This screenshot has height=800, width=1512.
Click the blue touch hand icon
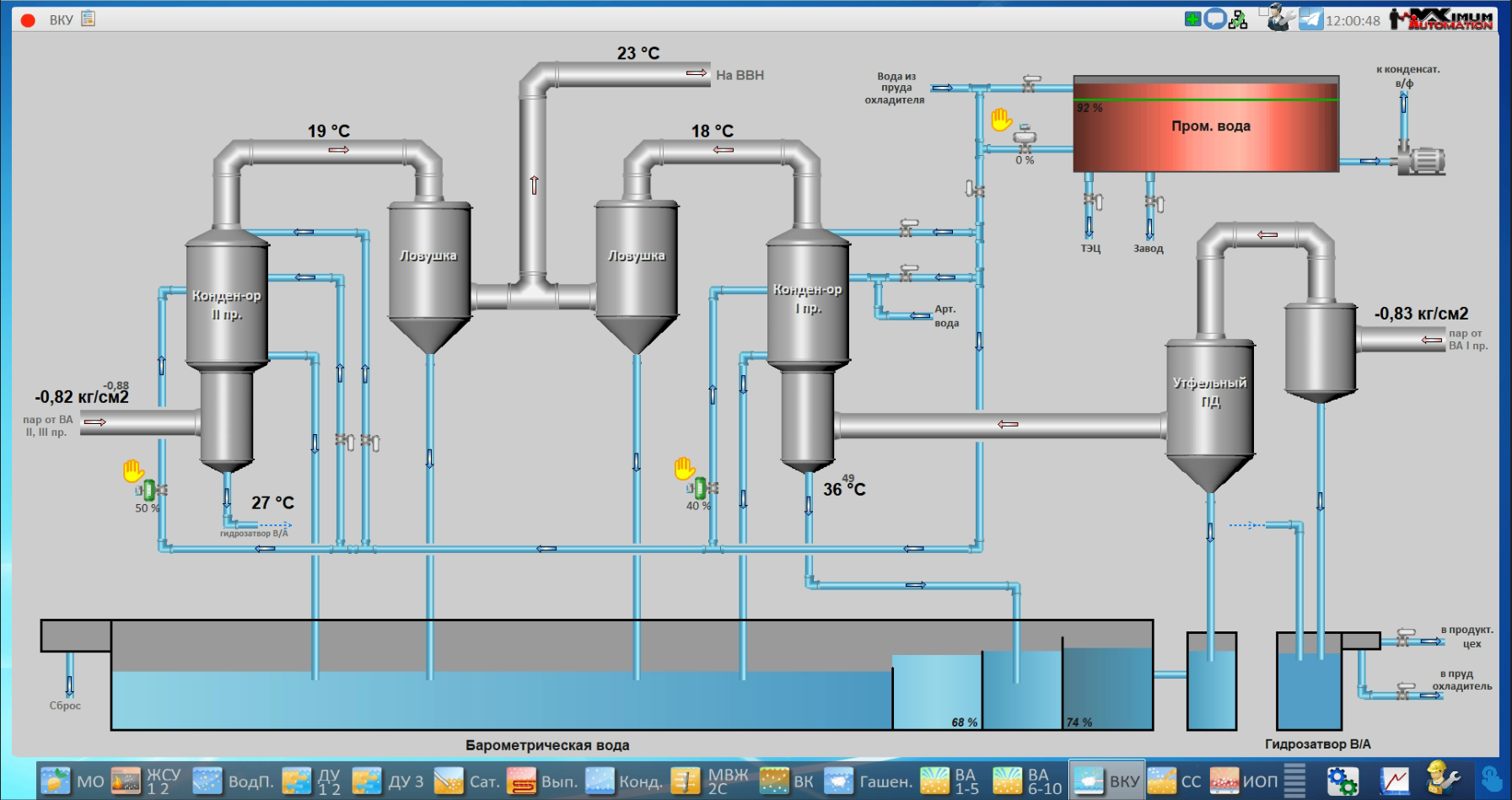click(1491, 780)
